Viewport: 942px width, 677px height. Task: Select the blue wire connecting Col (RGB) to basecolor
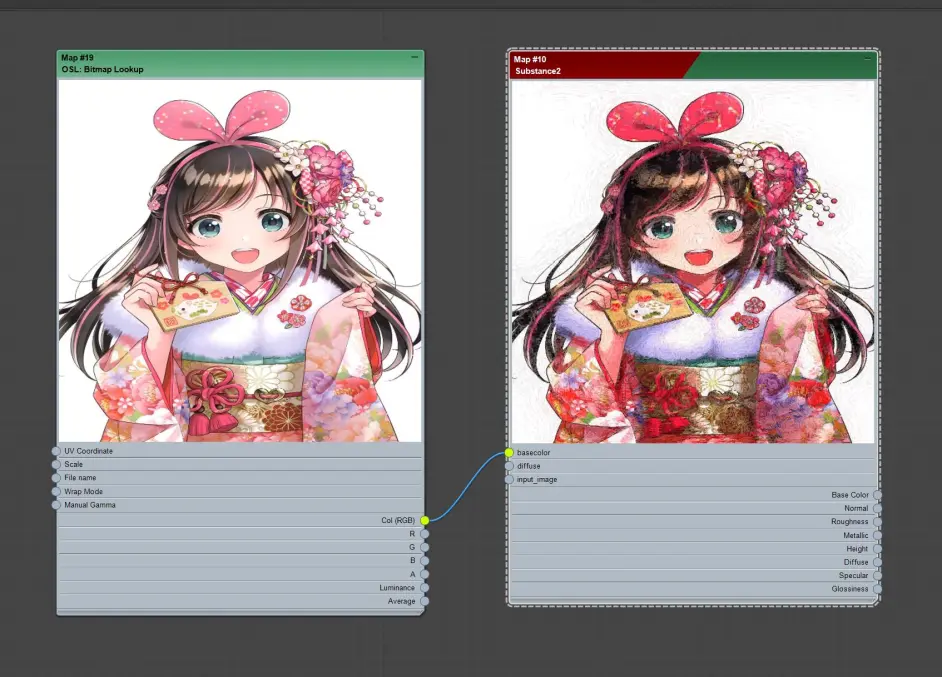coord(466,488)
